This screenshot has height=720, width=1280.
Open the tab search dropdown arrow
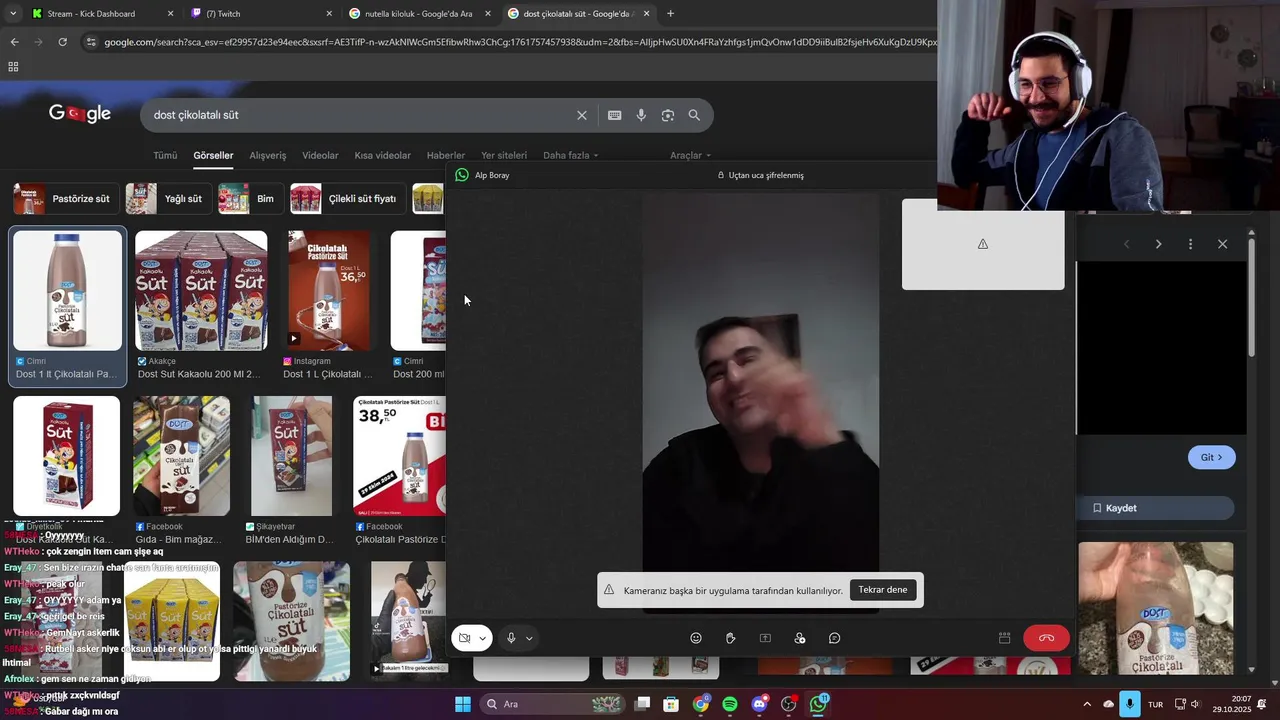click(x=12, y=14)
